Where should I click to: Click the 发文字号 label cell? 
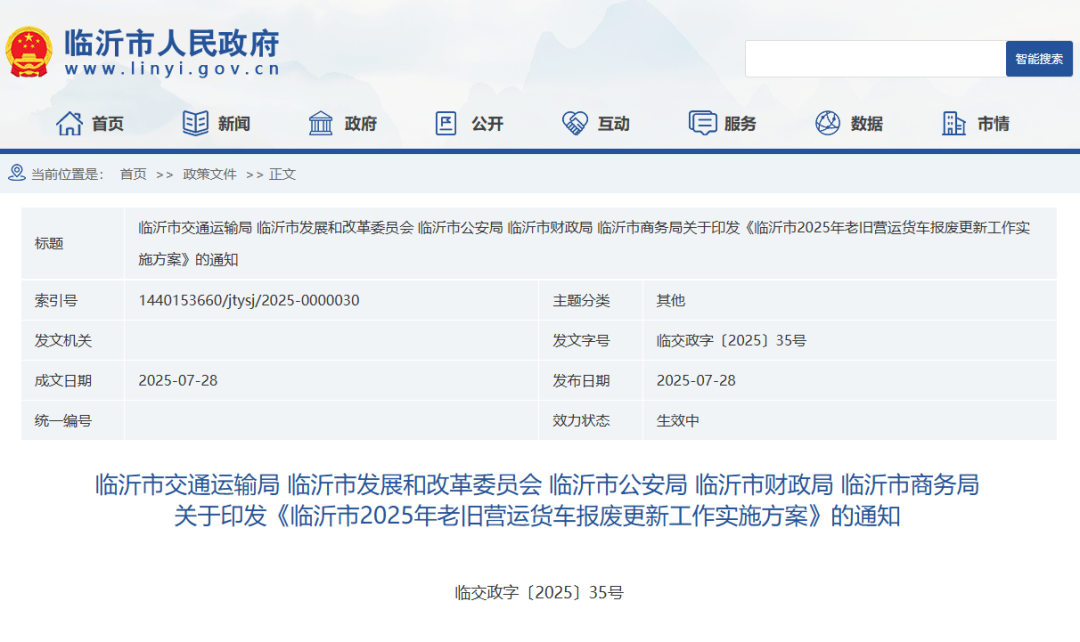(x=590, y=340)
